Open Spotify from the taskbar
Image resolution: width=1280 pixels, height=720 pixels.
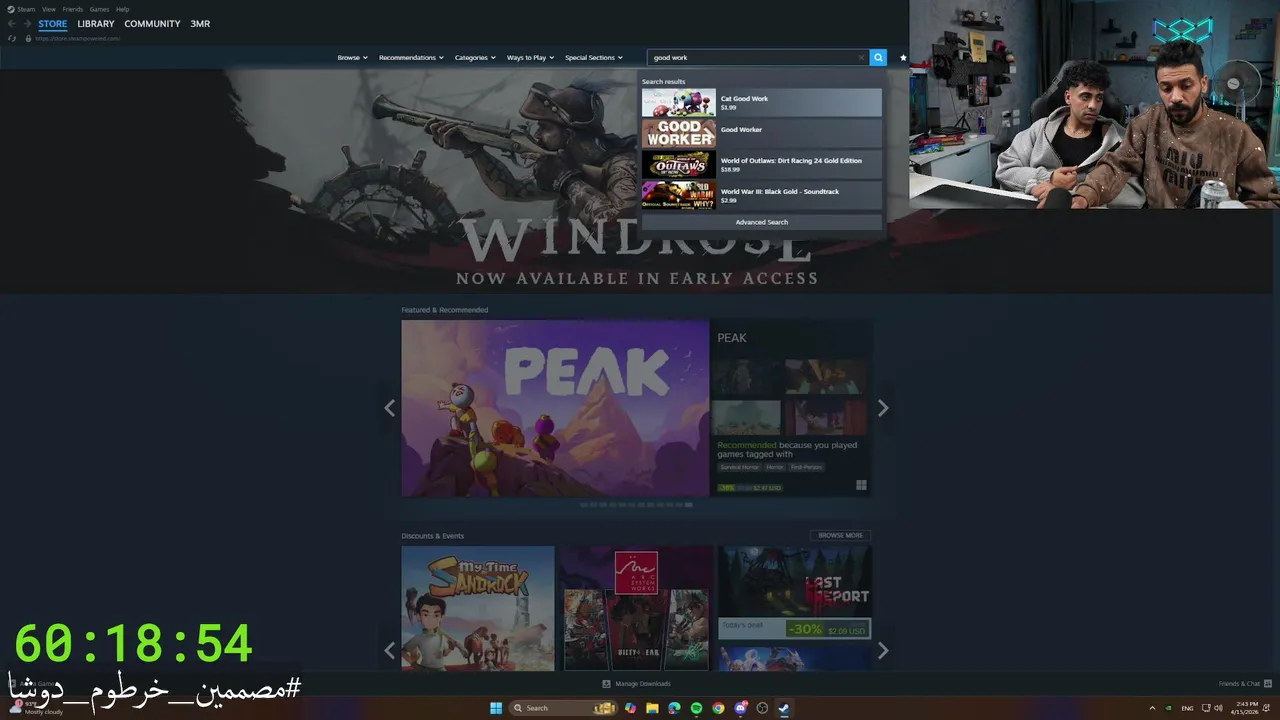[x=696, y=708]
